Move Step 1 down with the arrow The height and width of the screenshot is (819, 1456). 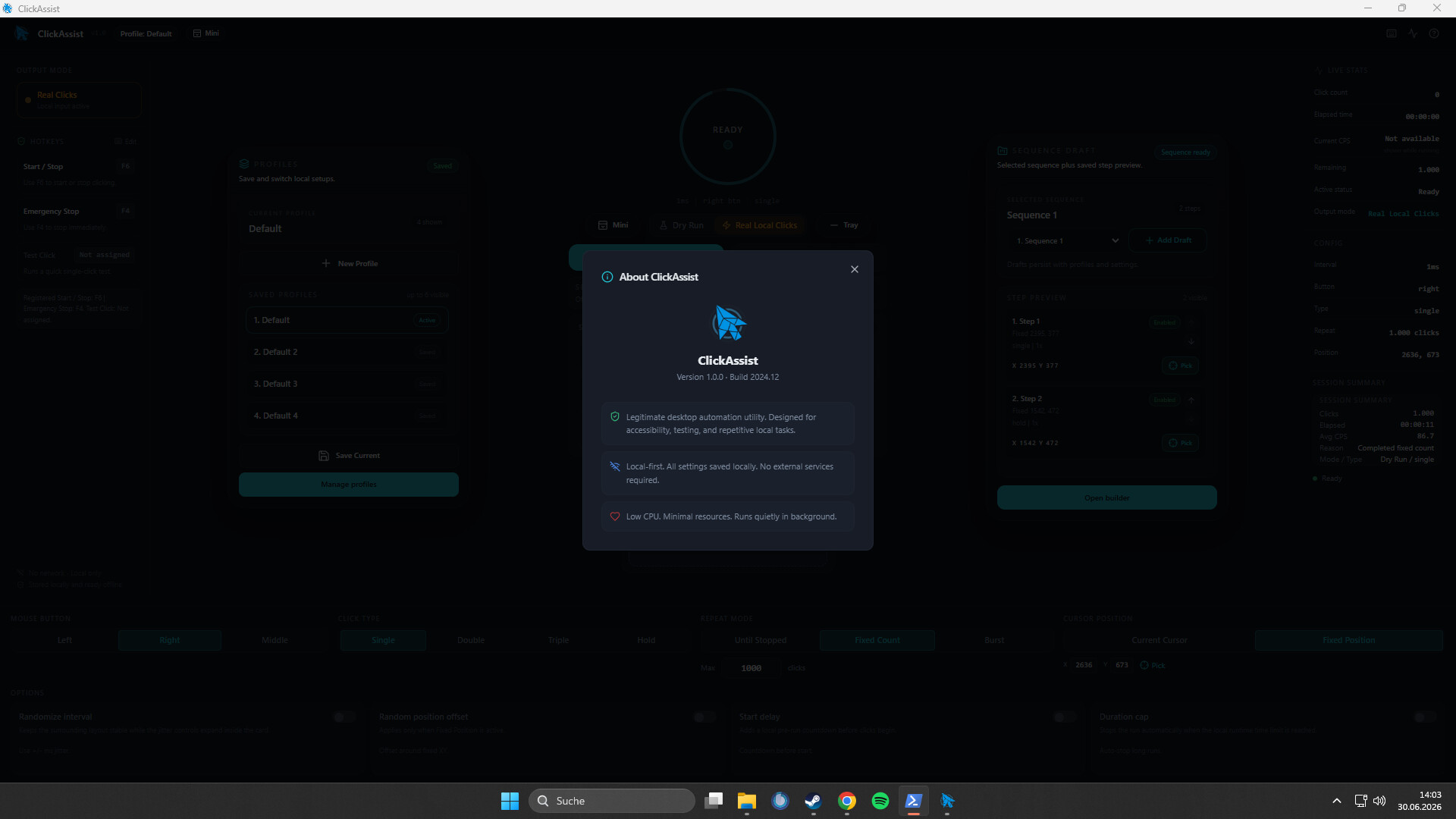point(1191,342)
